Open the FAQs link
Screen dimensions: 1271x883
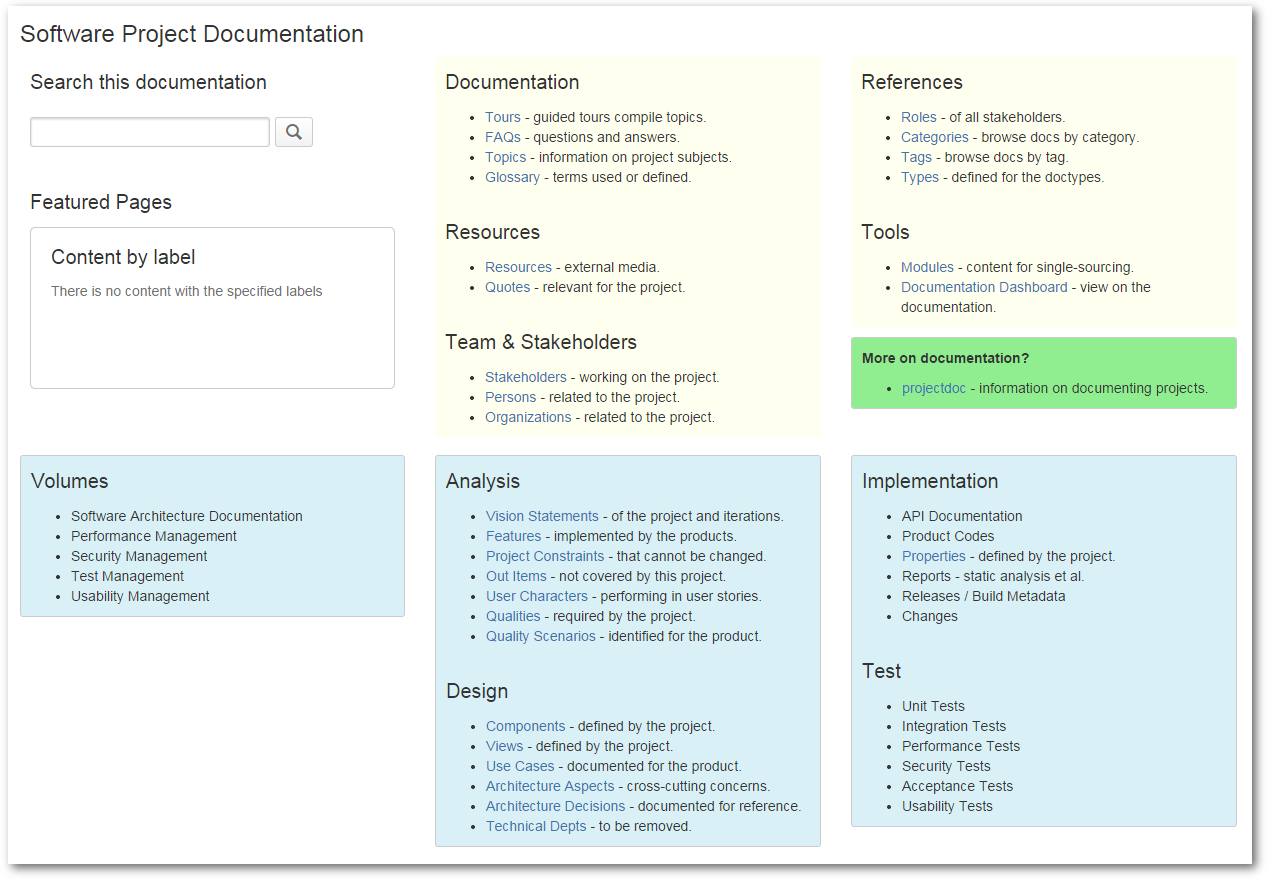[x=503, y=137]
